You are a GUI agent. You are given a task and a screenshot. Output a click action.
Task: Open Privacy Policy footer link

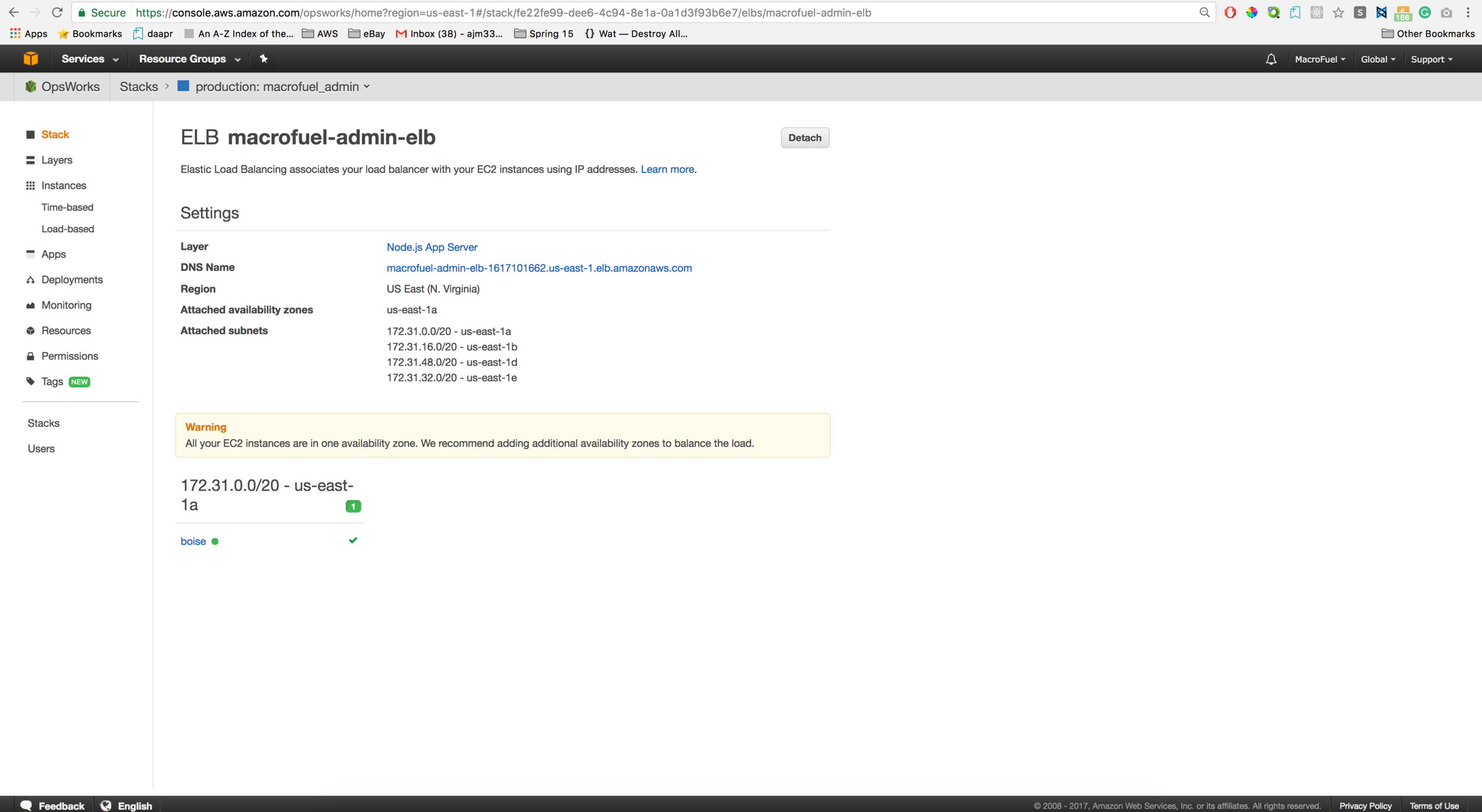(x=1365, y=805)
